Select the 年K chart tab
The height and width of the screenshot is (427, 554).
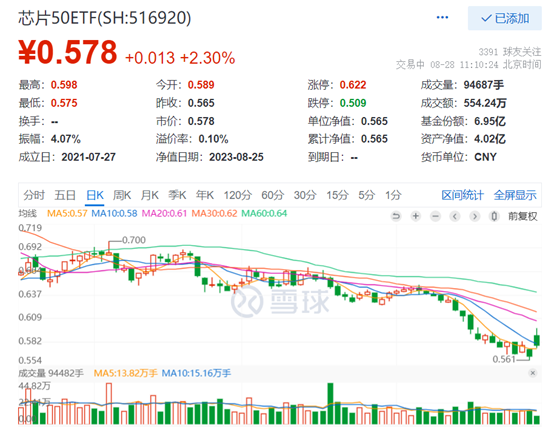click(205, 195)
